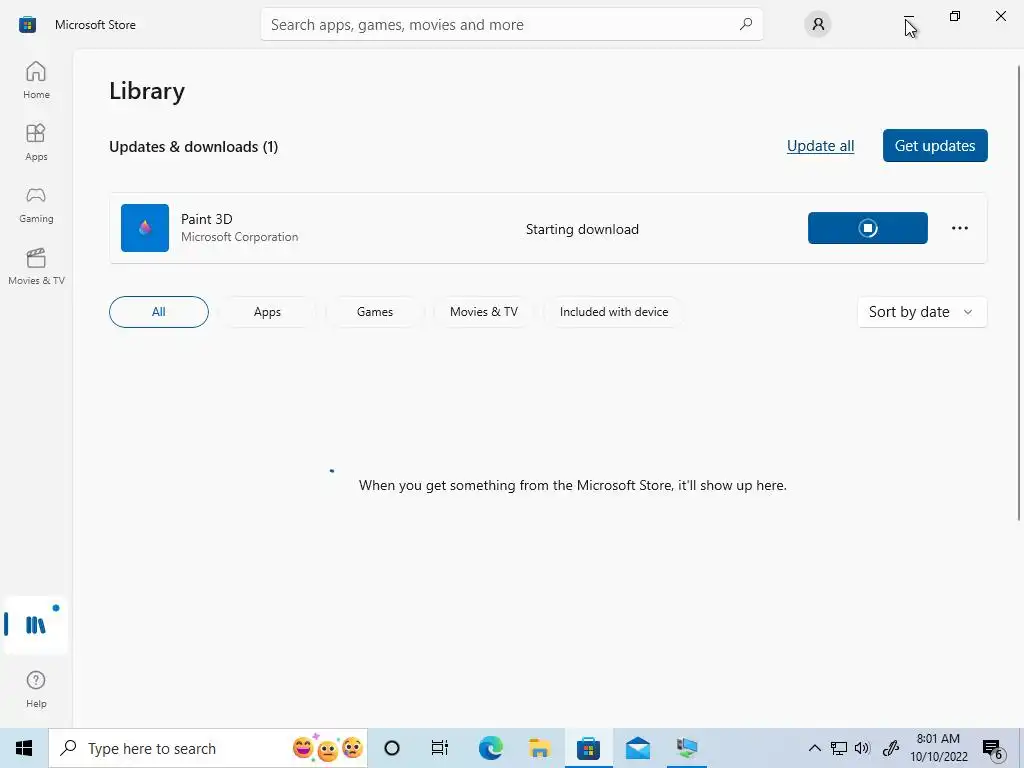Restore down the Microsoft Store window
The width and height of the screenshot is (1024, 768).
955,16
